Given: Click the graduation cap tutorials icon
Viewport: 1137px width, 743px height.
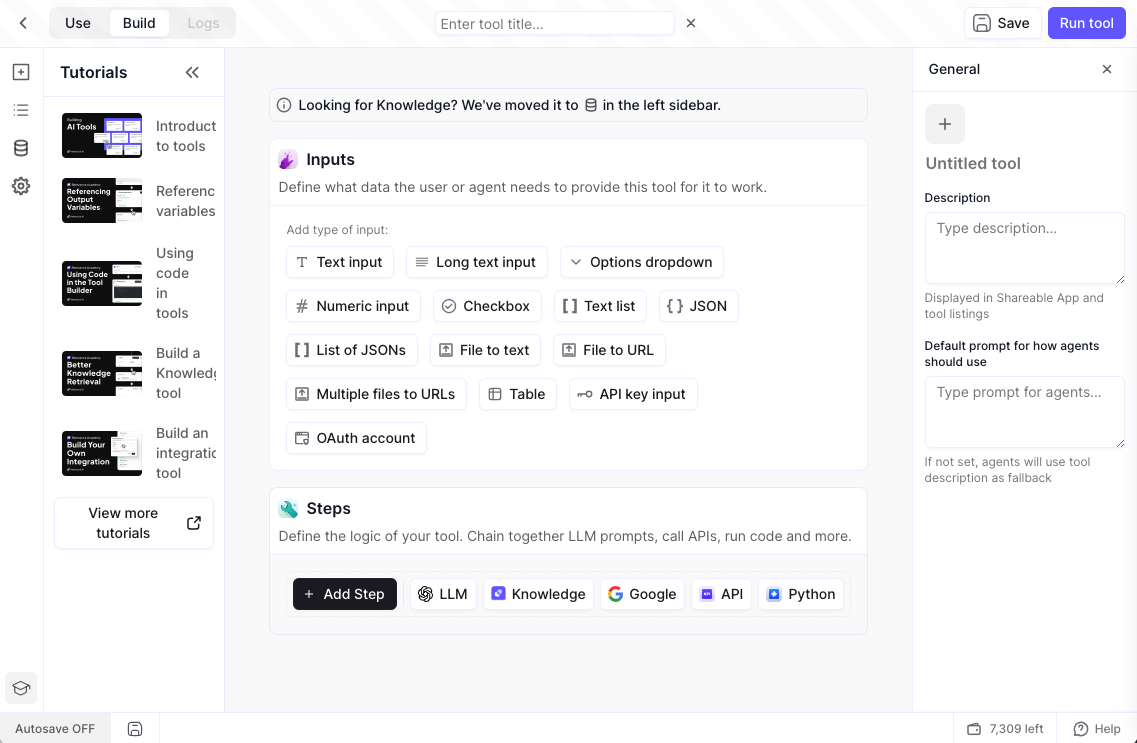Looking at the screenshot, I should 21,688.
